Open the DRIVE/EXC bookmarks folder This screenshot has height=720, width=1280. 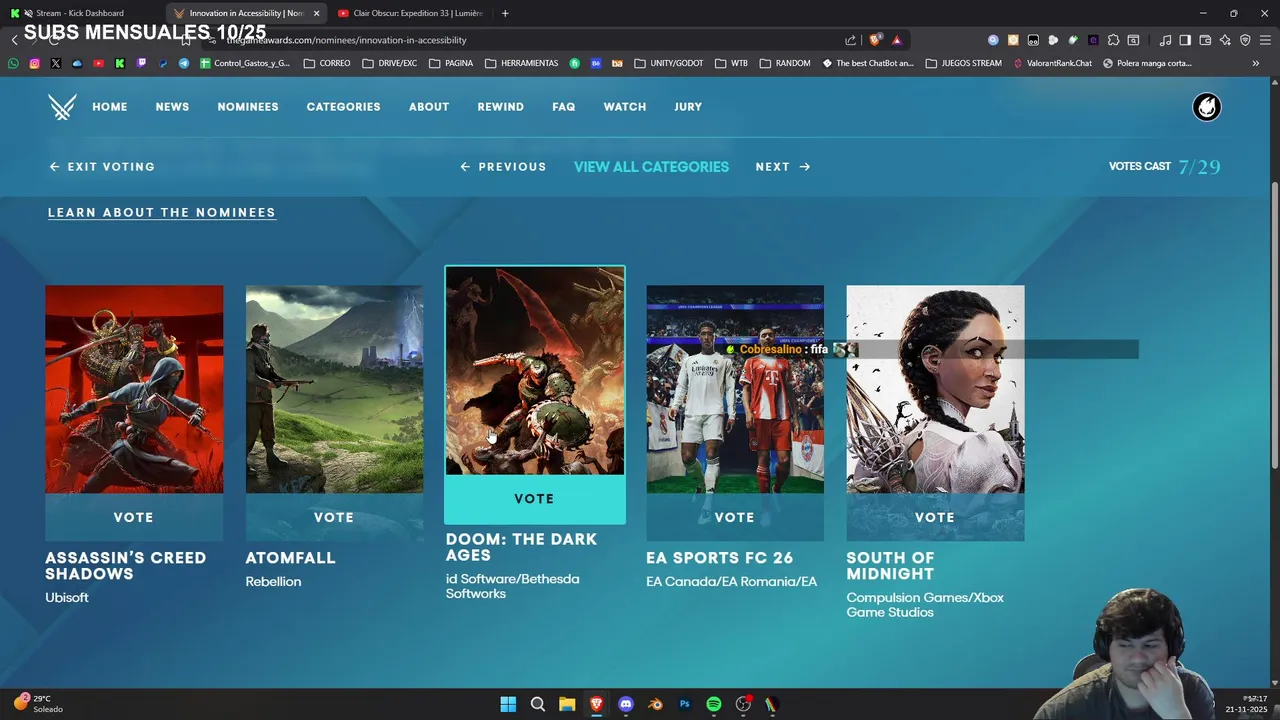pos(389,63)
